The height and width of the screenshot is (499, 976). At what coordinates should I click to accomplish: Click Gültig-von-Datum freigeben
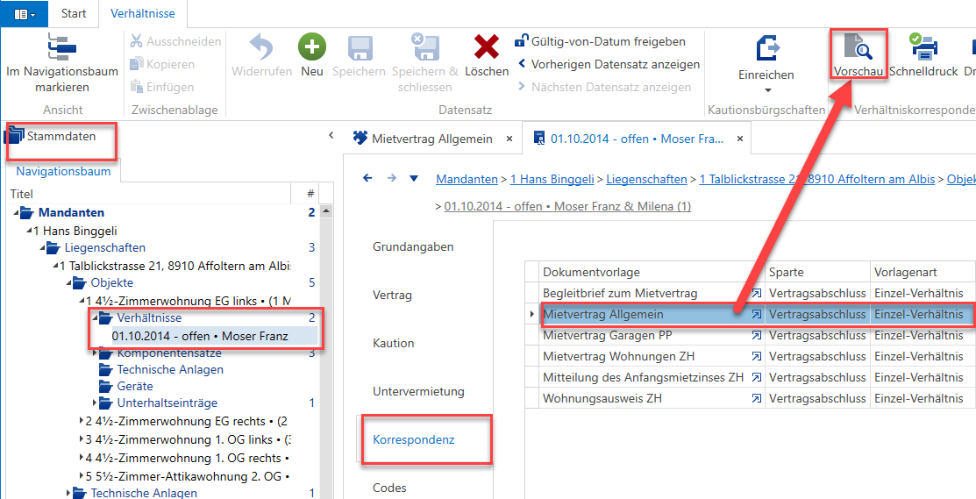point(599,42)
